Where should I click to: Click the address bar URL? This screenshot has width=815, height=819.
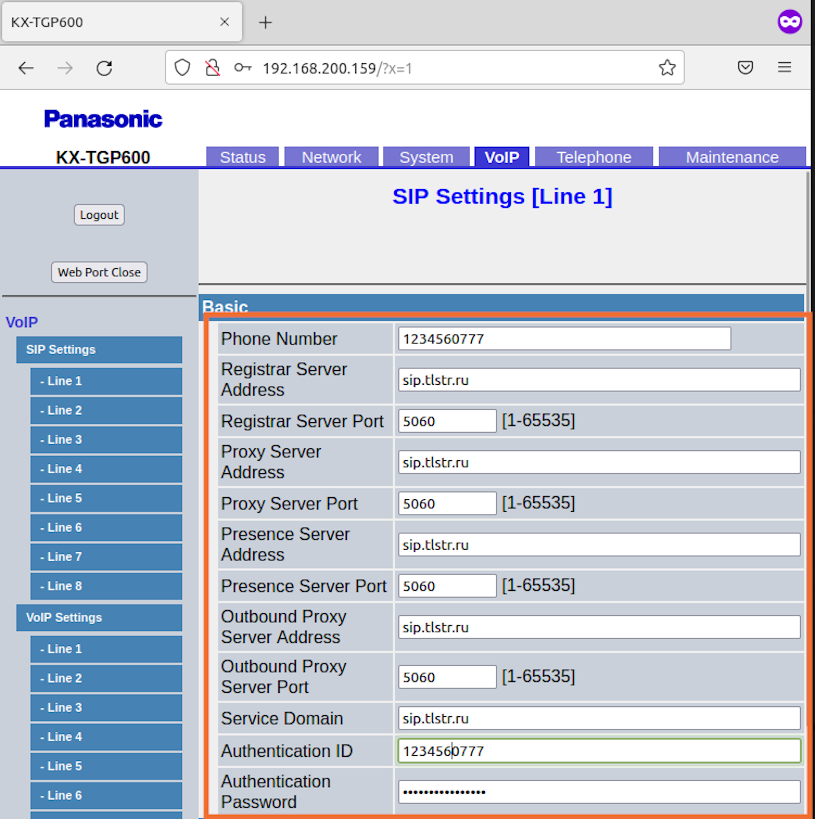pyautogui.click(x=337, y=68)
